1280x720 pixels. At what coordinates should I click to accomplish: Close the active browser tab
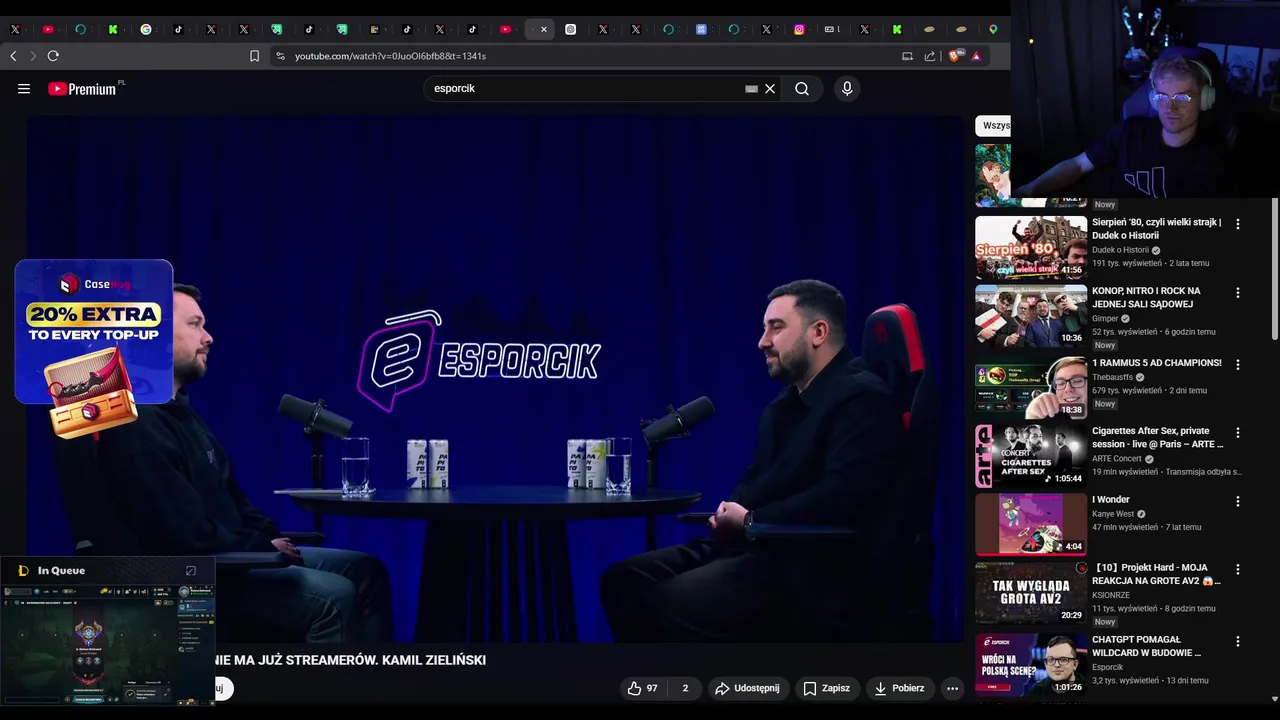(x=544, y=30)
